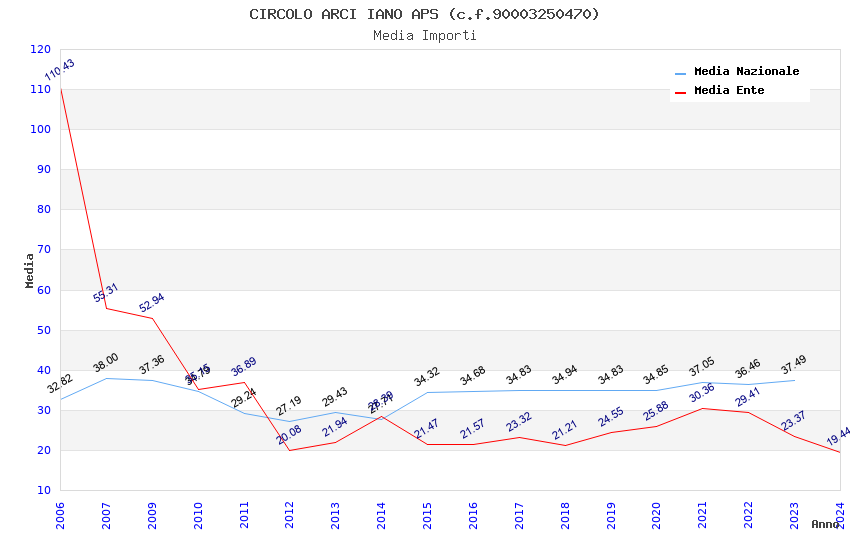Click the 30.36 data label
Image resolution: width=850 pixels, height=550 pixels.
(x=702, y=393)
